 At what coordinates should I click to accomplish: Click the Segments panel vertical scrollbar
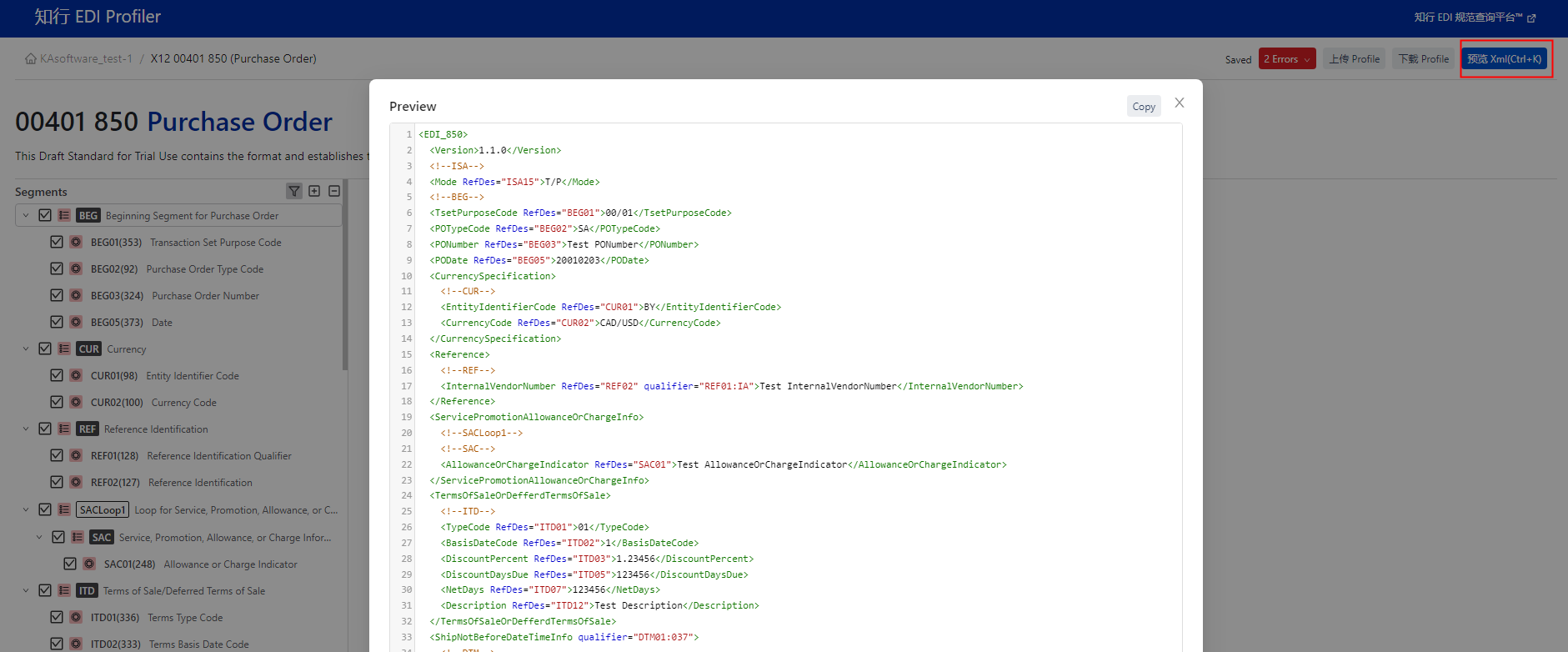click(345, 275)
